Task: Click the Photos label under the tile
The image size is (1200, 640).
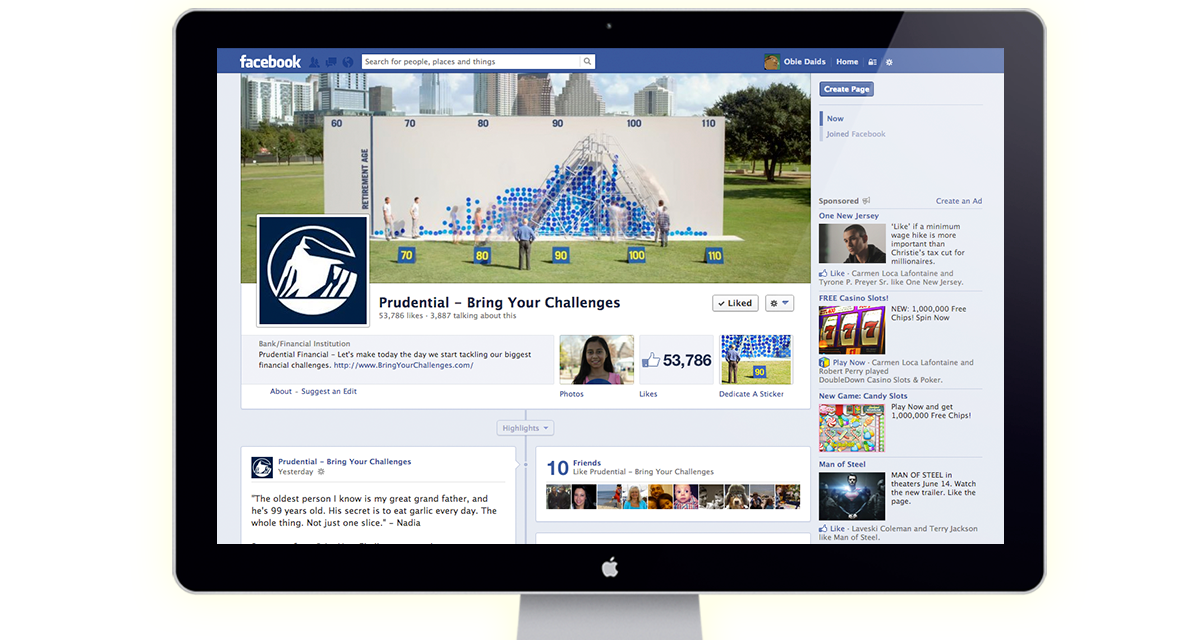Action: [571, 395]
